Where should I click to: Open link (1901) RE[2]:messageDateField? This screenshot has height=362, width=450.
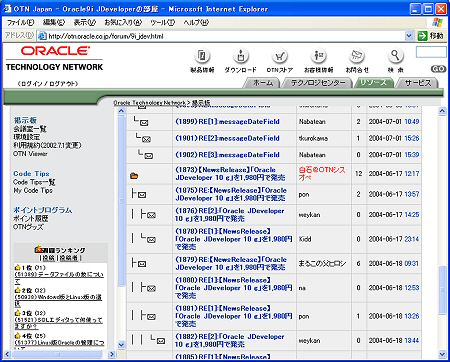pyautogui.click(x=227, y=138)
